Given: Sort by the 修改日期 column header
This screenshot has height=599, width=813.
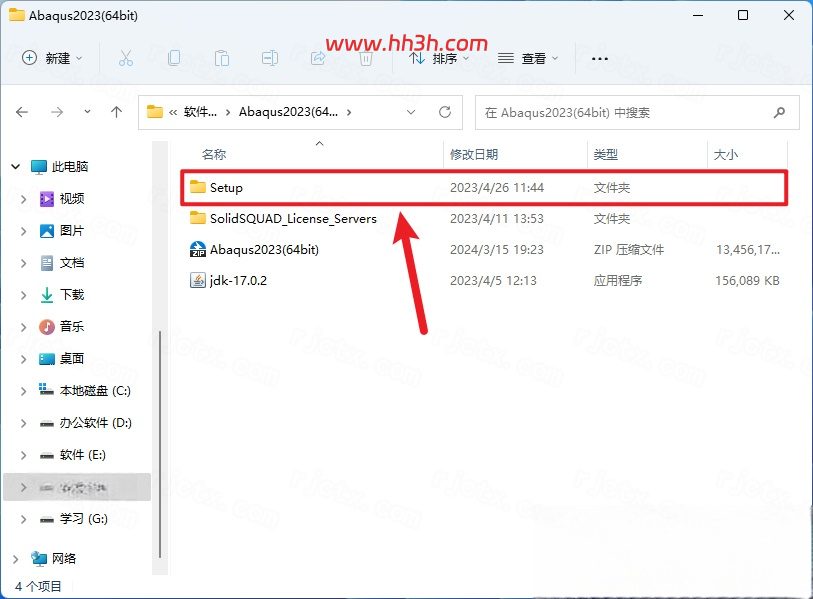Looking at the screenshot, I should point(474,154).
